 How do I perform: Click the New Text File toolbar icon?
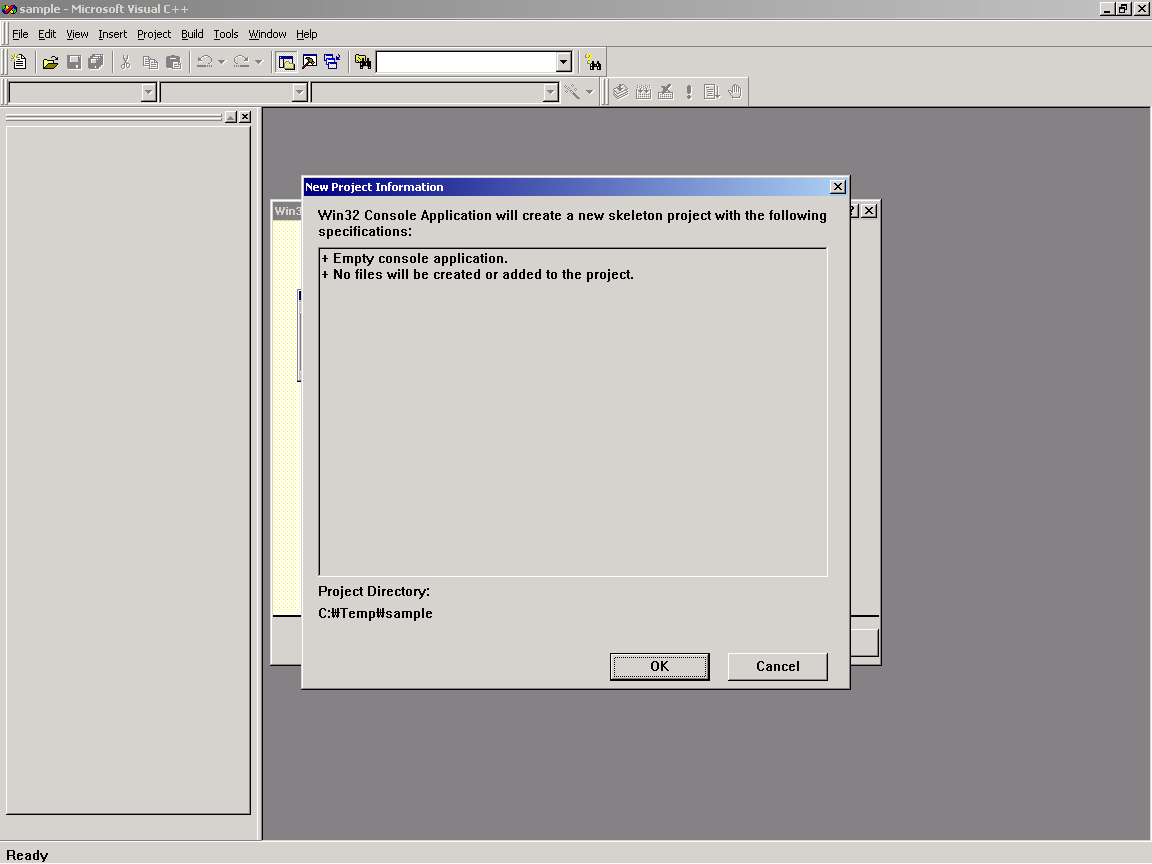pos(19,62)
